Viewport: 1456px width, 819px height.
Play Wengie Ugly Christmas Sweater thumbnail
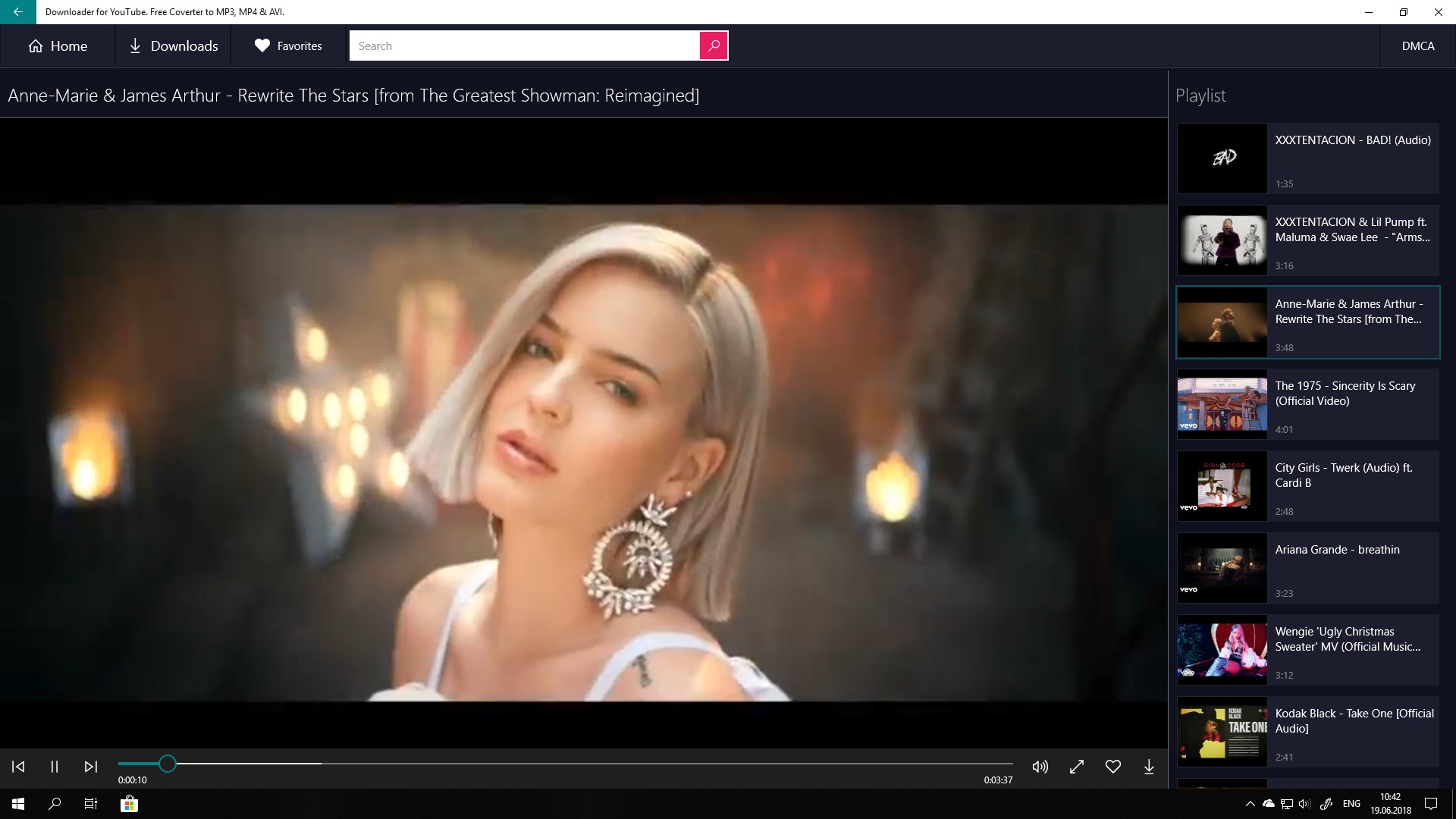click(1222, 650)
